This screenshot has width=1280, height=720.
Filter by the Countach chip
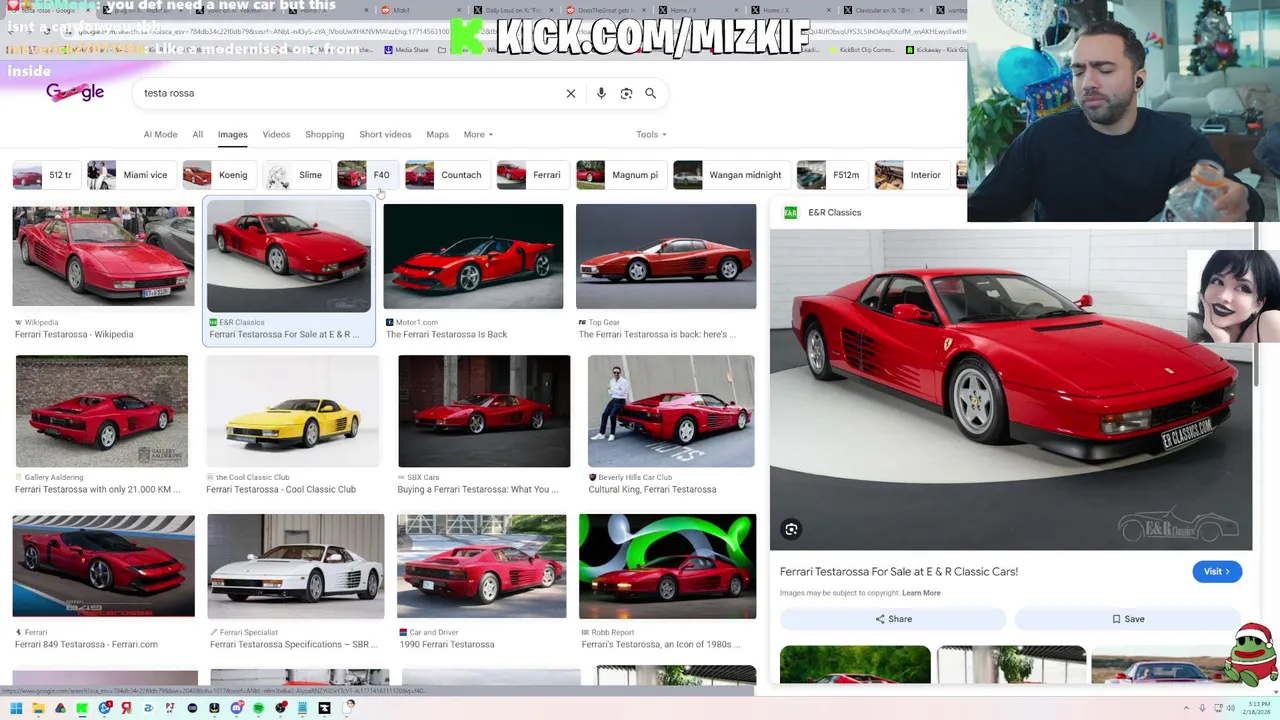point(446,175)
